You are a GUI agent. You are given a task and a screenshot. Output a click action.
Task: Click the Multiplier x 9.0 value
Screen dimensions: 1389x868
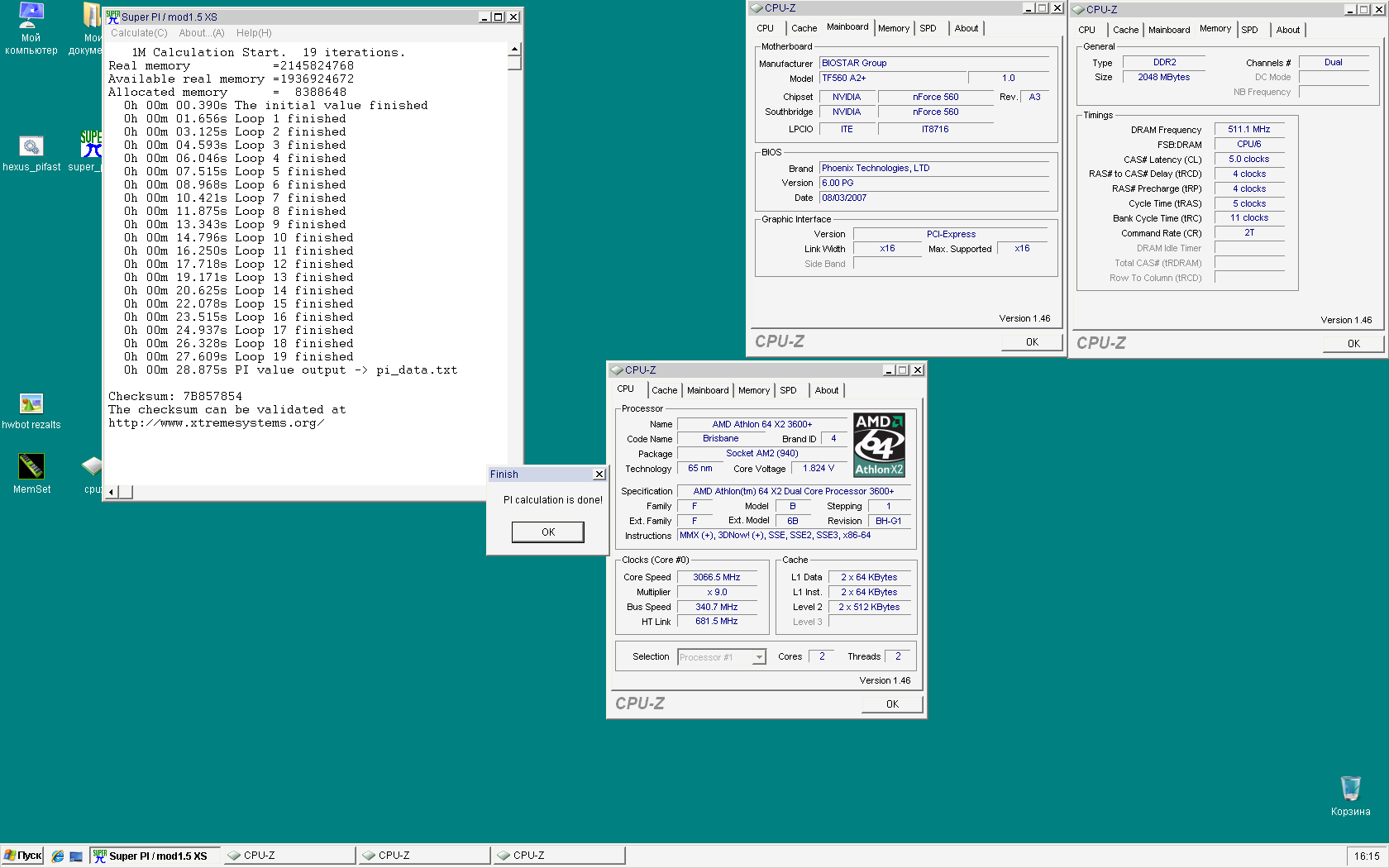[716, 593]
